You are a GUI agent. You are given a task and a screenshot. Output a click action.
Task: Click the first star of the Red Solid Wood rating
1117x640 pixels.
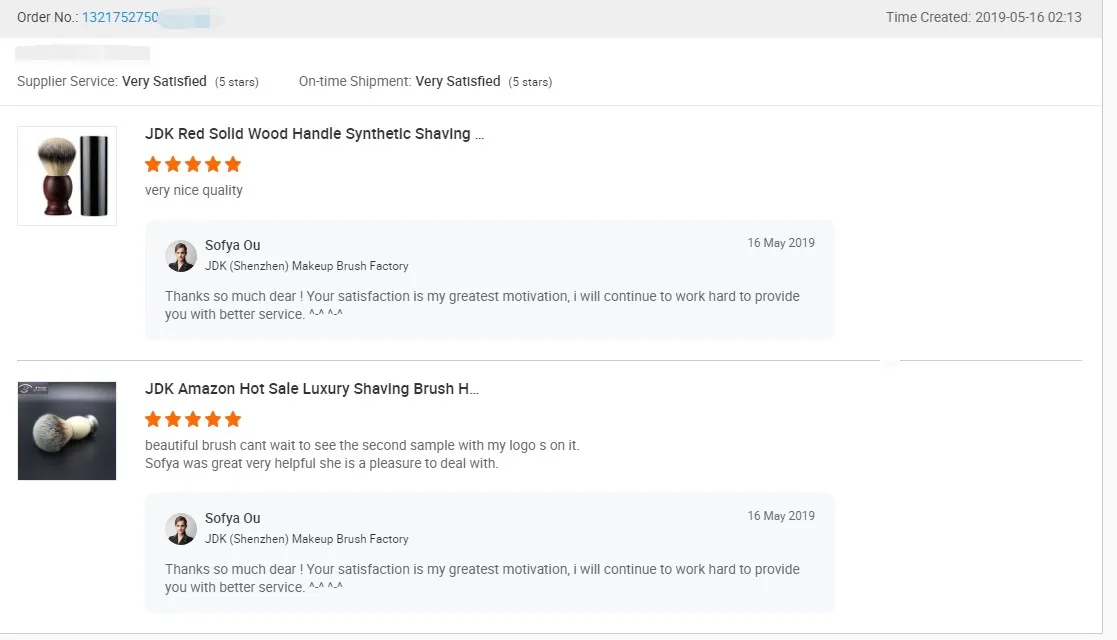click(x=153, y=164)
